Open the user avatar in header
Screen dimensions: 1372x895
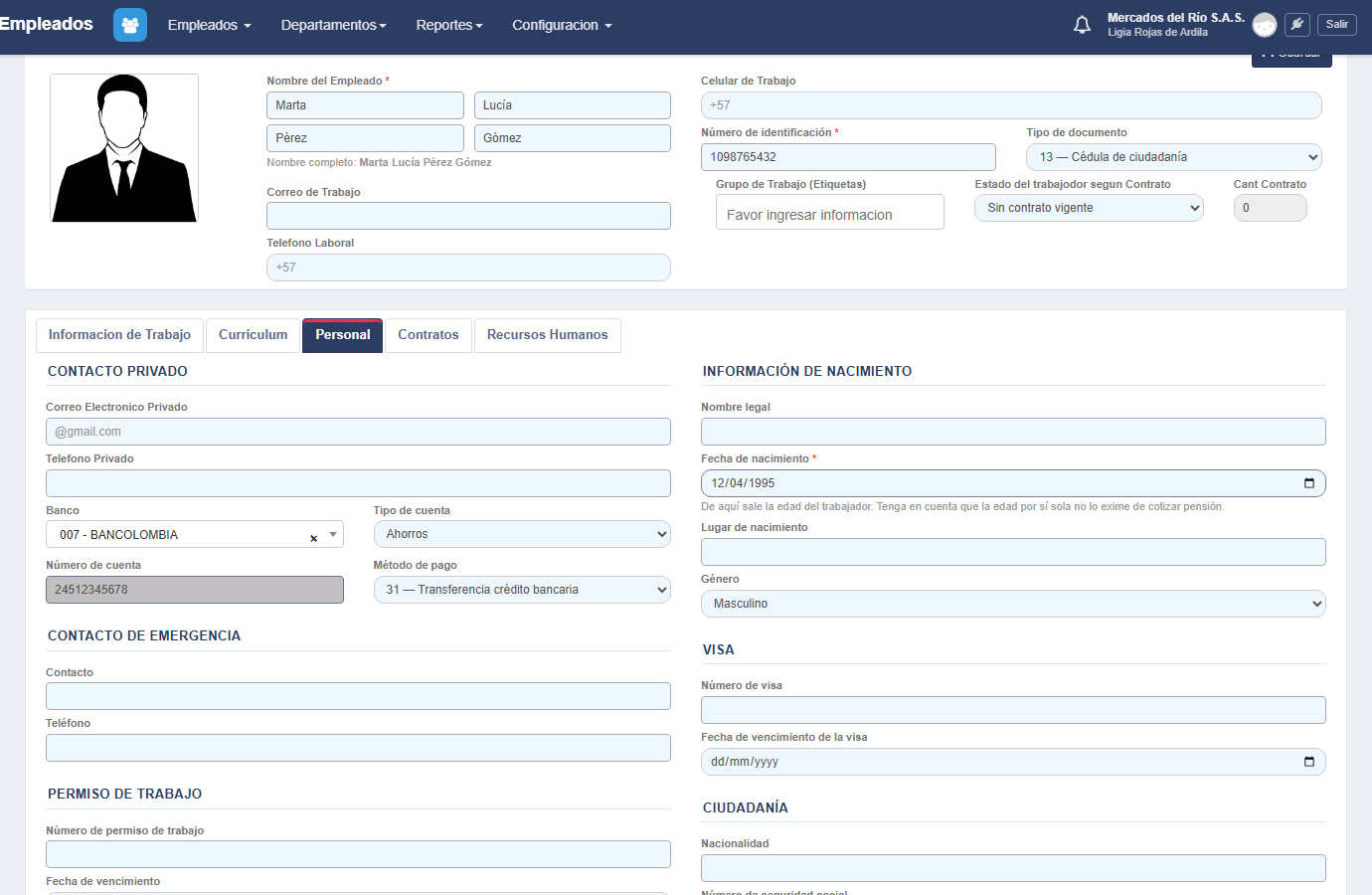[1265, 25]
